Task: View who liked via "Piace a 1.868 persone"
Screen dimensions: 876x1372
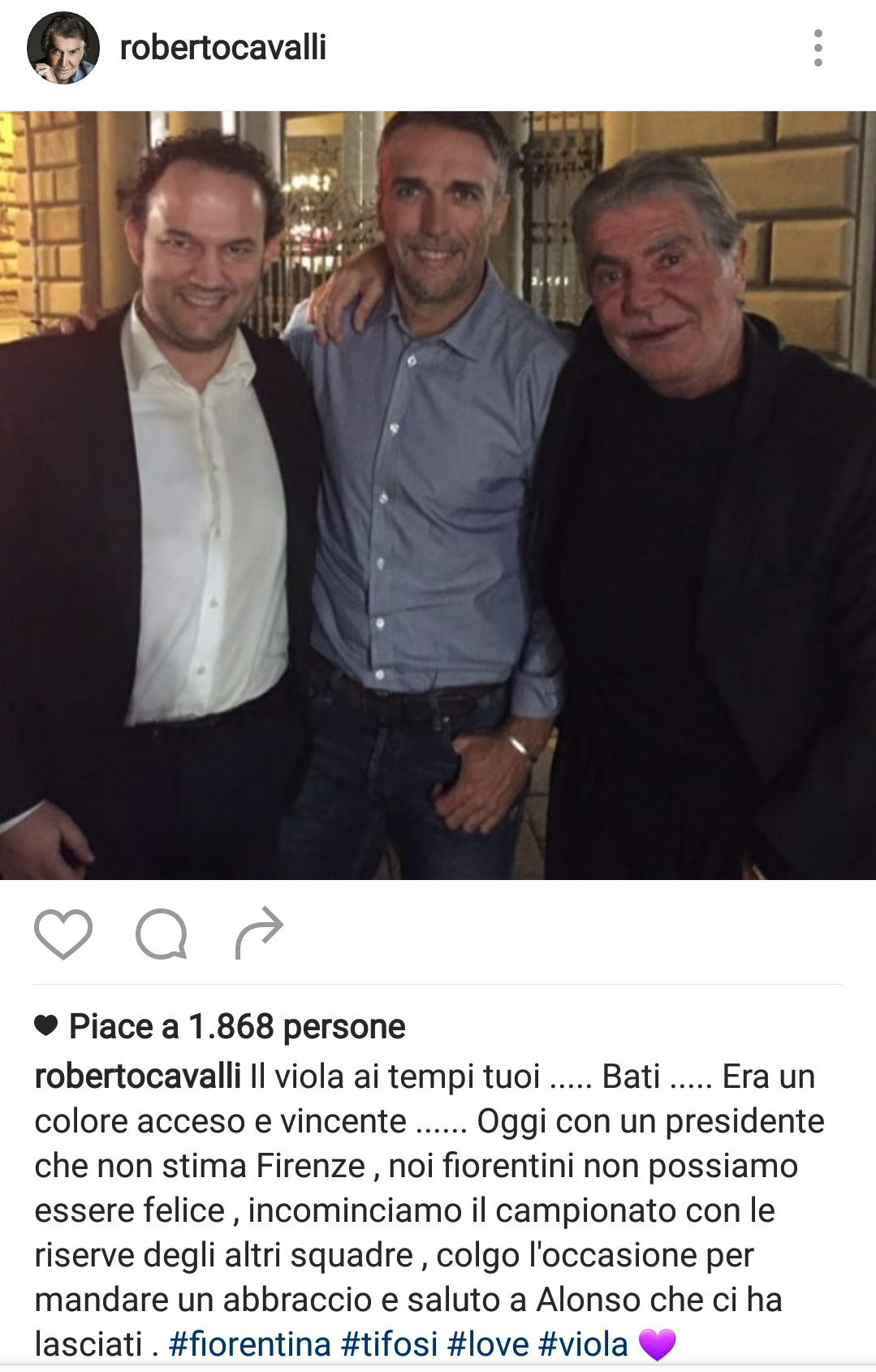Action: [237, 1026]
